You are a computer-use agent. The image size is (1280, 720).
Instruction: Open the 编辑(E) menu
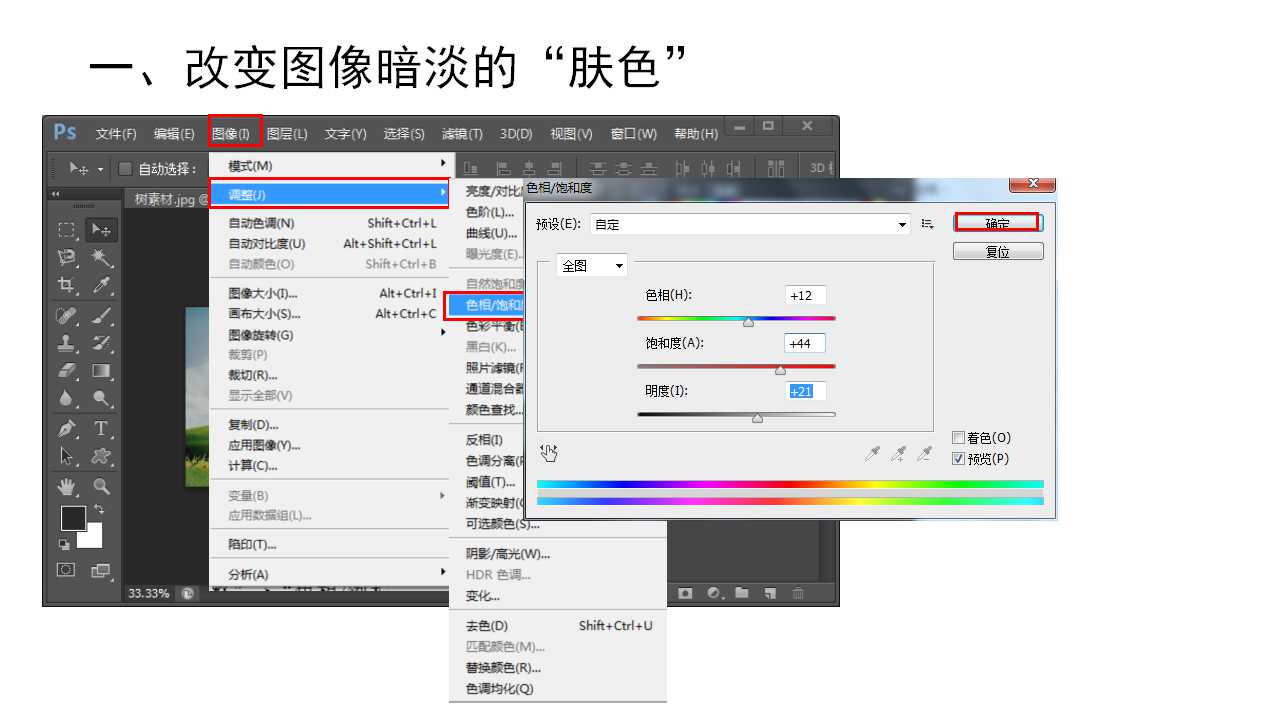click(x=174, y=133)
